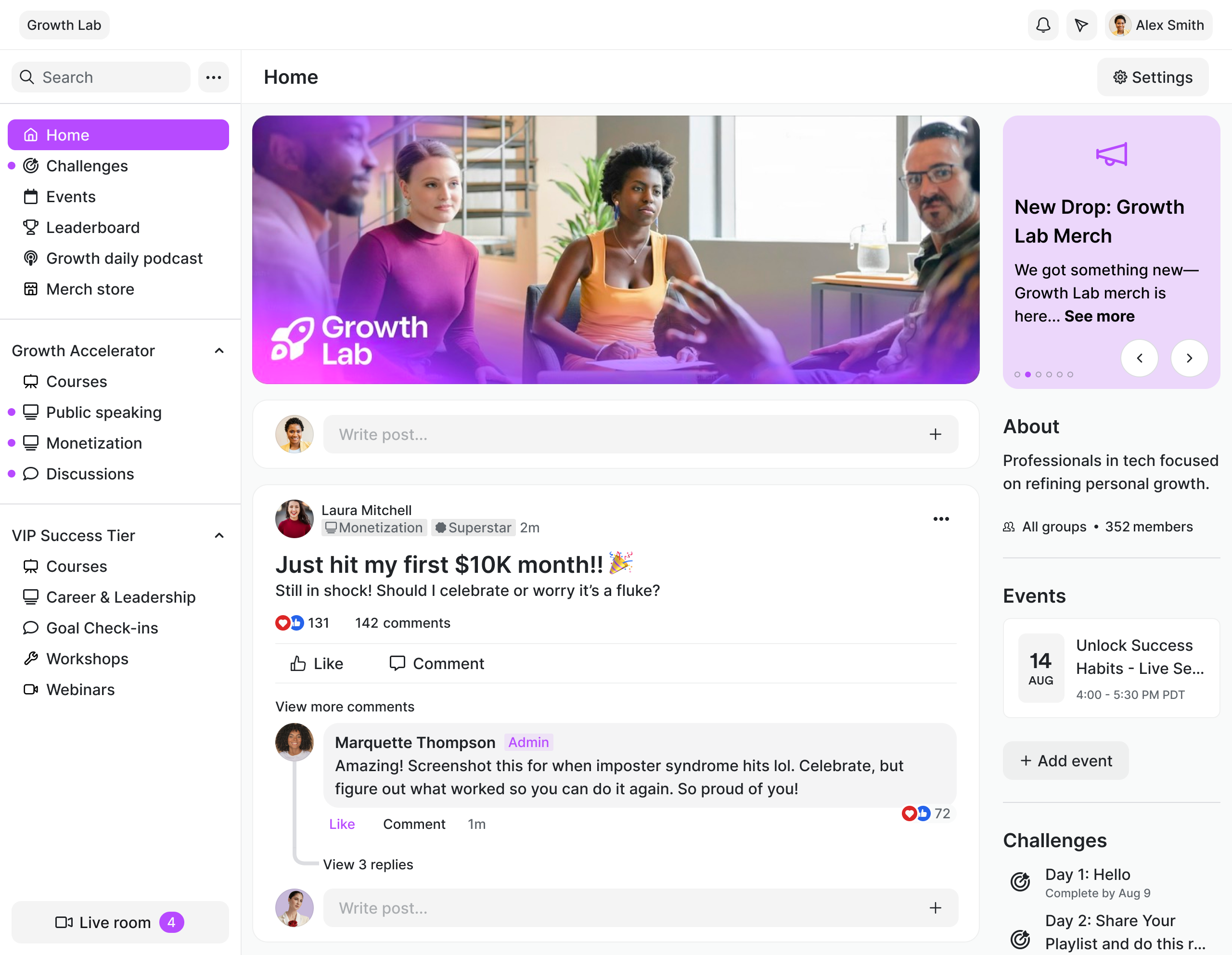Viewport: 1232px width, 955px height.
Task: Toggle Like on Marquette Thompson's comment
Action: click(342, 824)
